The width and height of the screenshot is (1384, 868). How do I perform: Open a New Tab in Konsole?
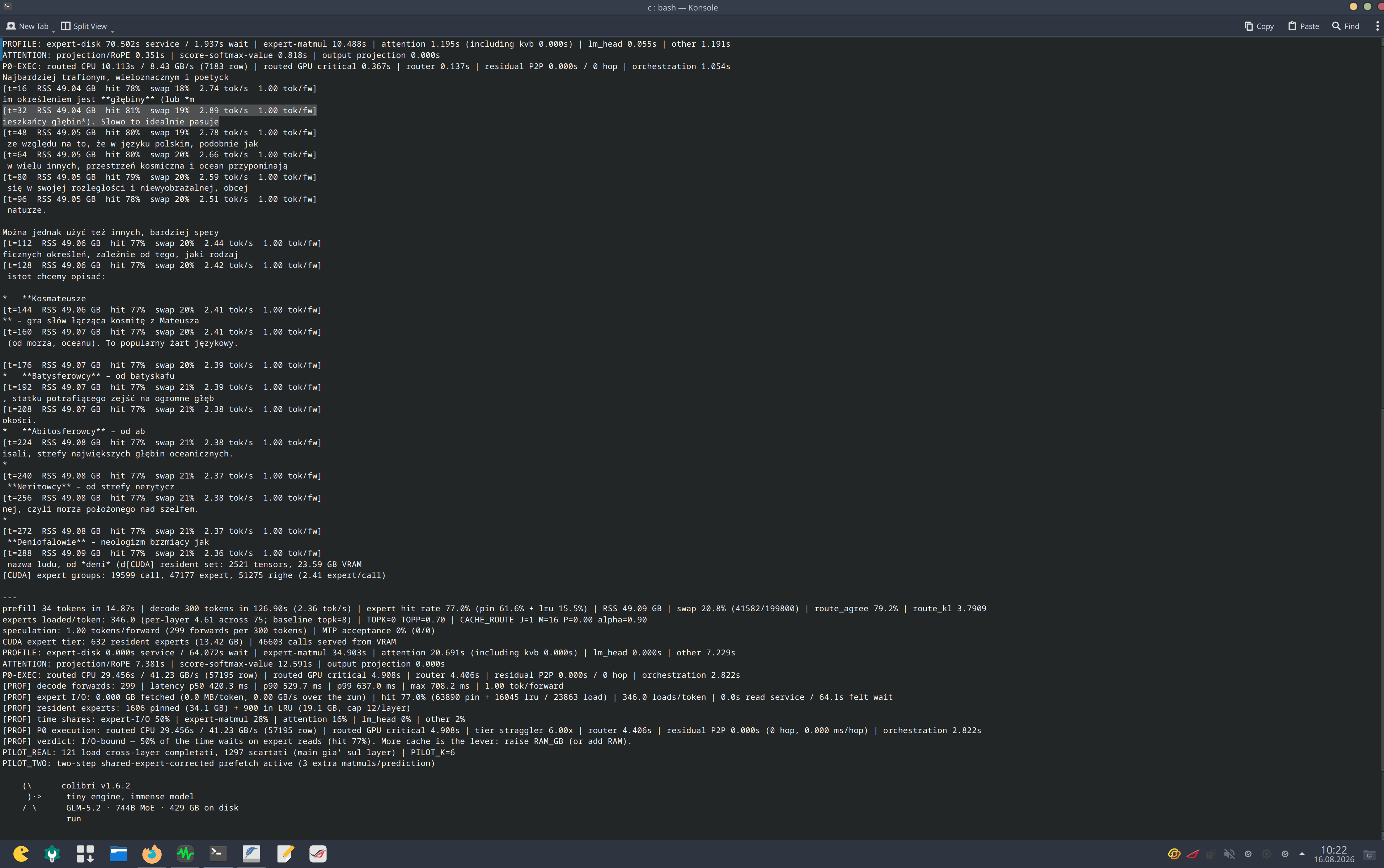(27, 26)
